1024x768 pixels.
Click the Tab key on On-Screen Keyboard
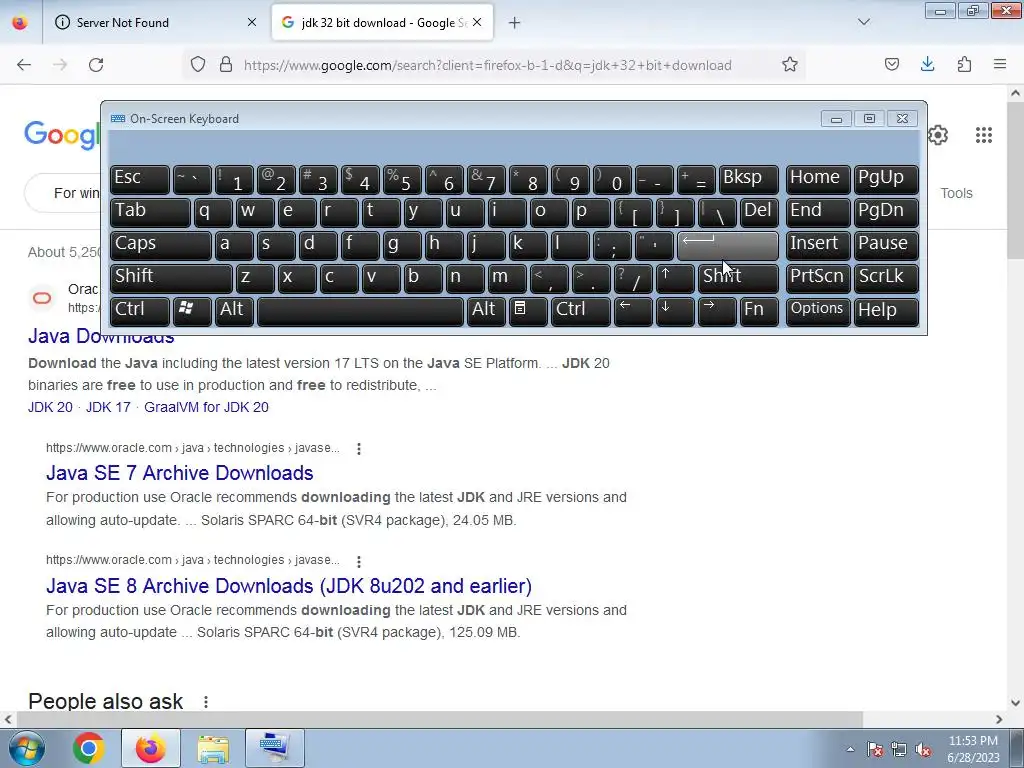[150, 212]
